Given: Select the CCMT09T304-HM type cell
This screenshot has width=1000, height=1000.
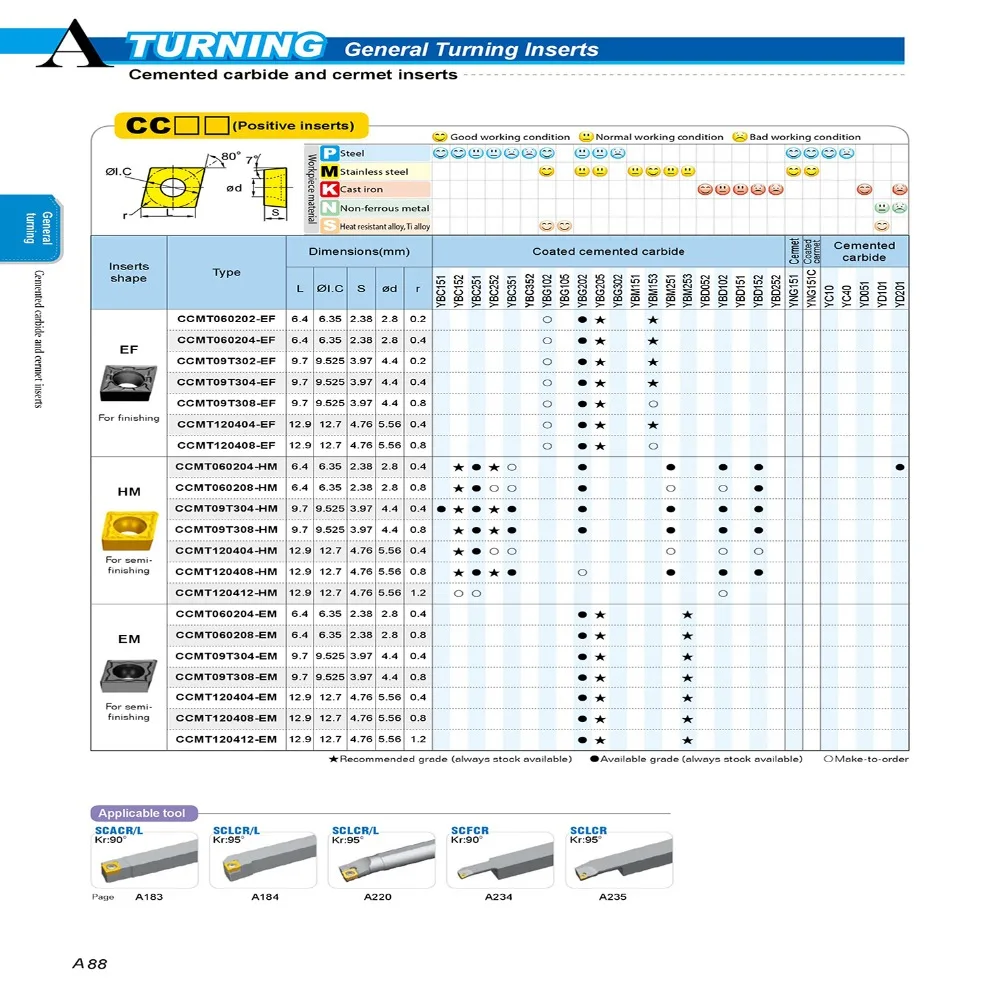Looking at the screenshot, I should [x=226, y=509].
